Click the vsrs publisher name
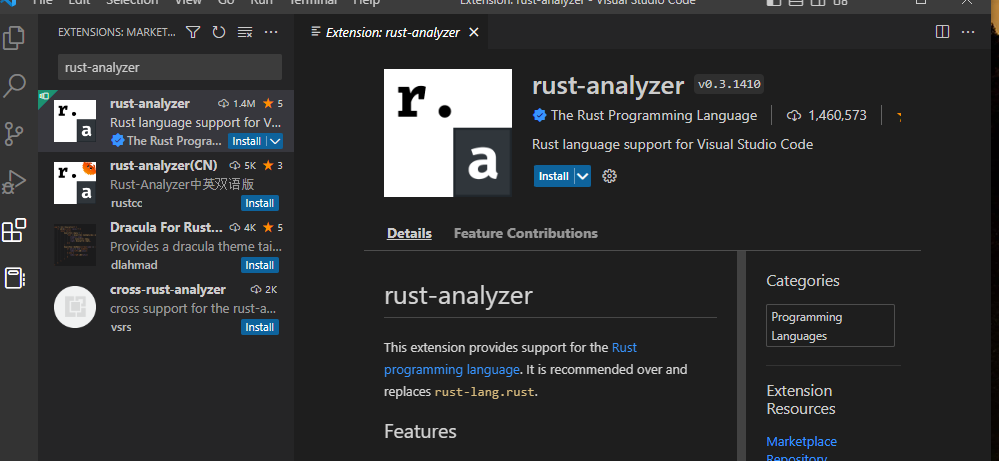Screen dimensions: 999x461 [x=121, y=327]
